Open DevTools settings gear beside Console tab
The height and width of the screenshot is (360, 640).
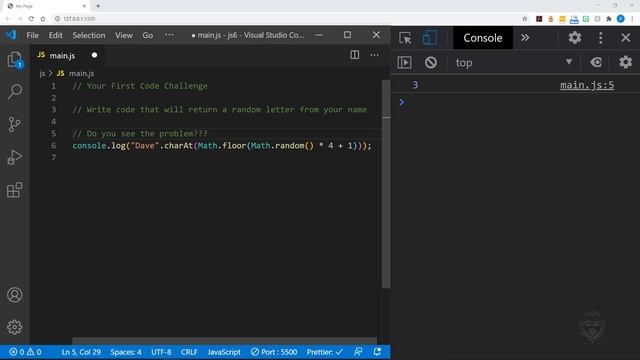coord(575,38)
